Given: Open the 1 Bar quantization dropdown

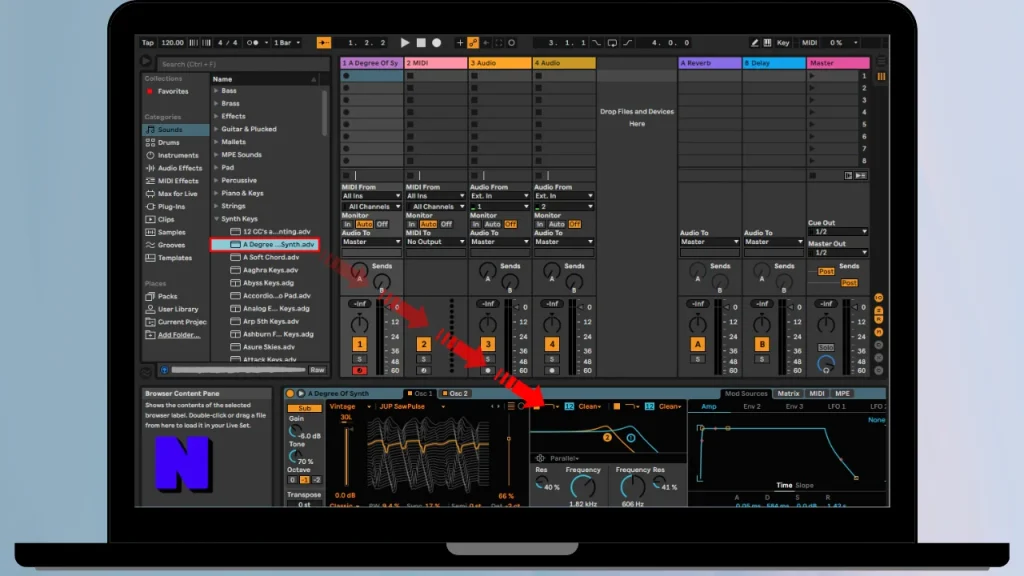Looking at the screenshot, I should 287,42.
